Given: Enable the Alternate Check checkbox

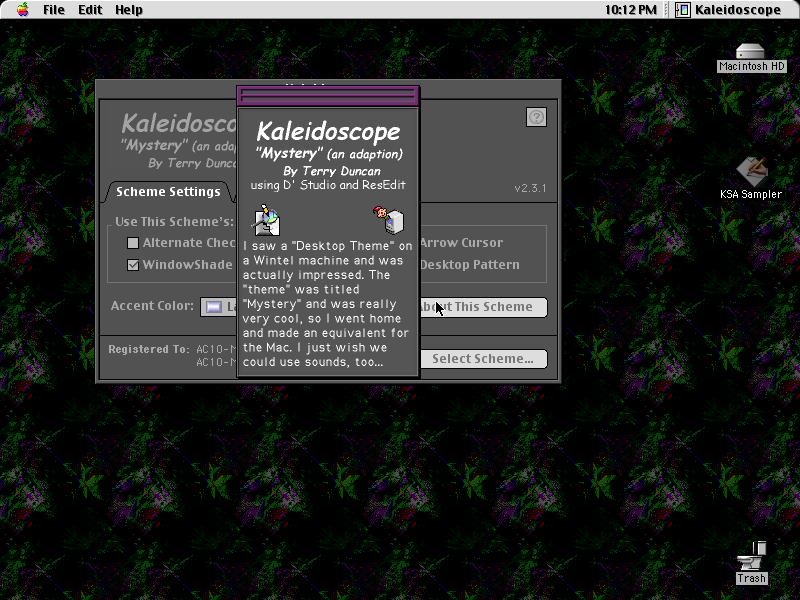Looking at the screenshot, I should (133, 243).
